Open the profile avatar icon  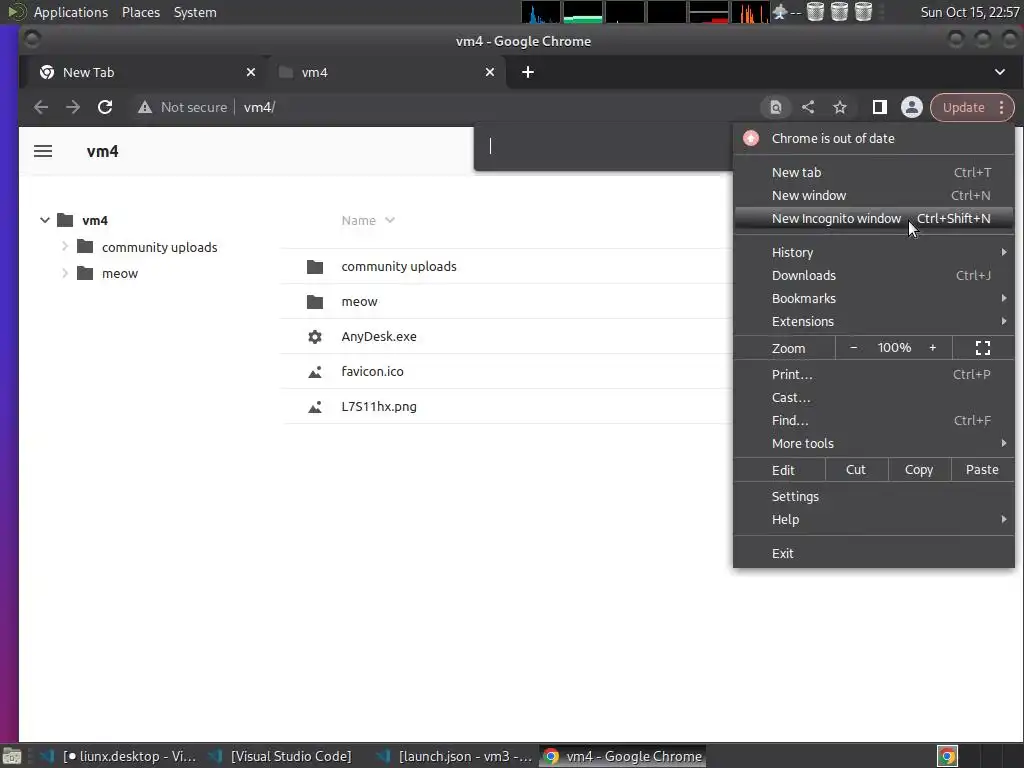[912, 107]
